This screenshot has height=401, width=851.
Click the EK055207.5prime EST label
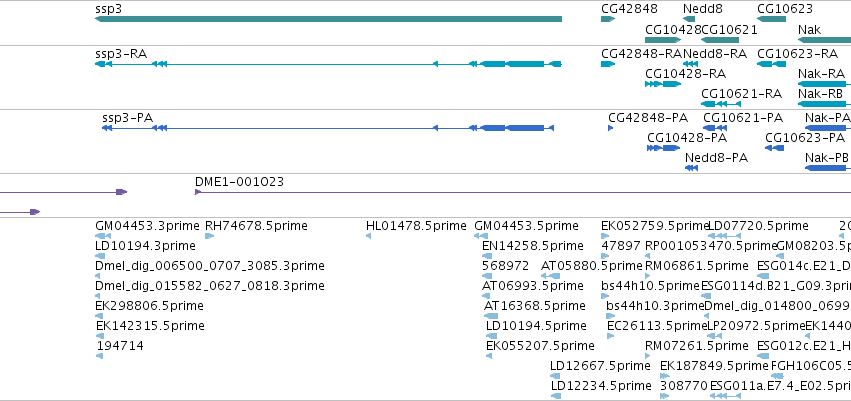click(540, 346)
